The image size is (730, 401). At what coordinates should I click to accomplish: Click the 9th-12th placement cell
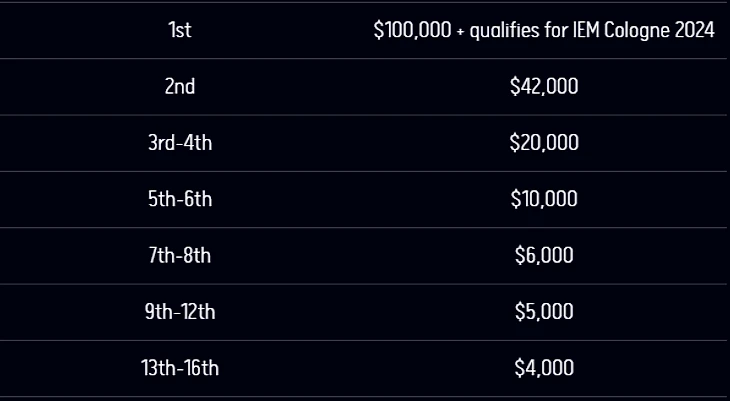point(180,312)
